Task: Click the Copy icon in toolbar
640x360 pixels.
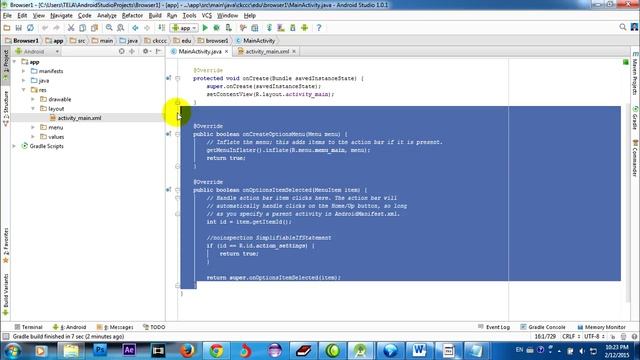Action: coord(82,28)
